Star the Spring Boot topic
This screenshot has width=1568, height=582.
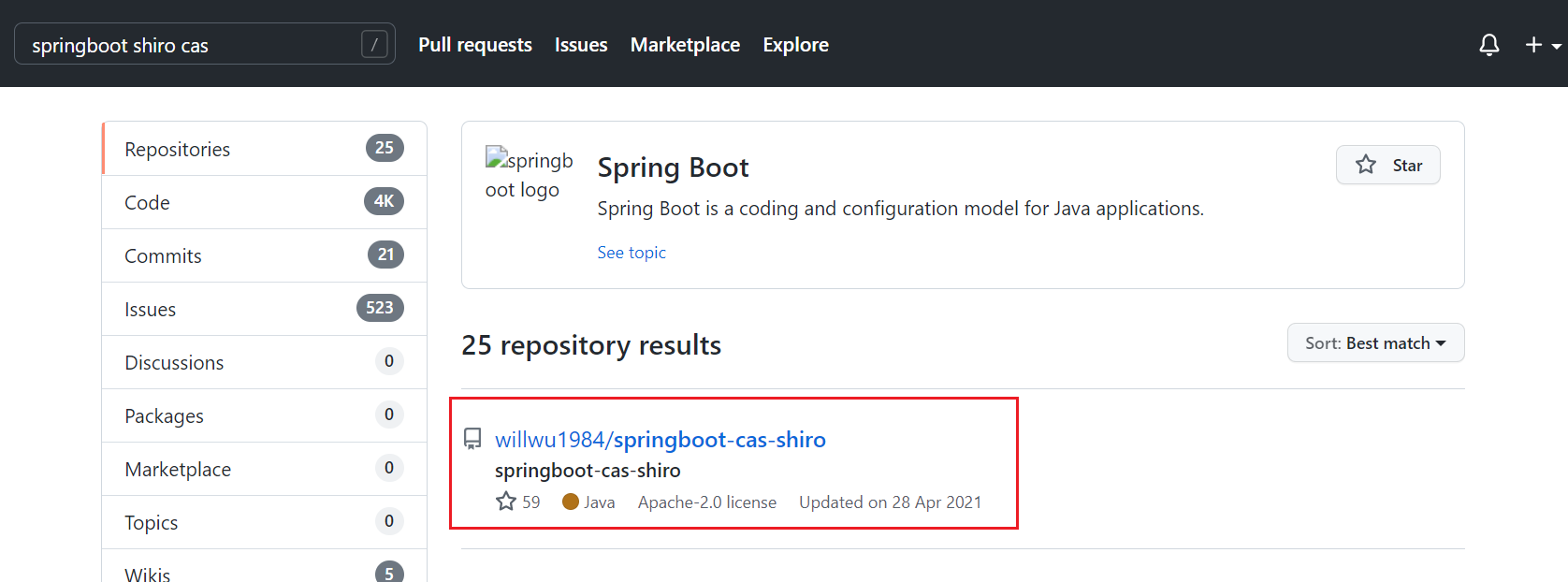tap(1387, 165)
